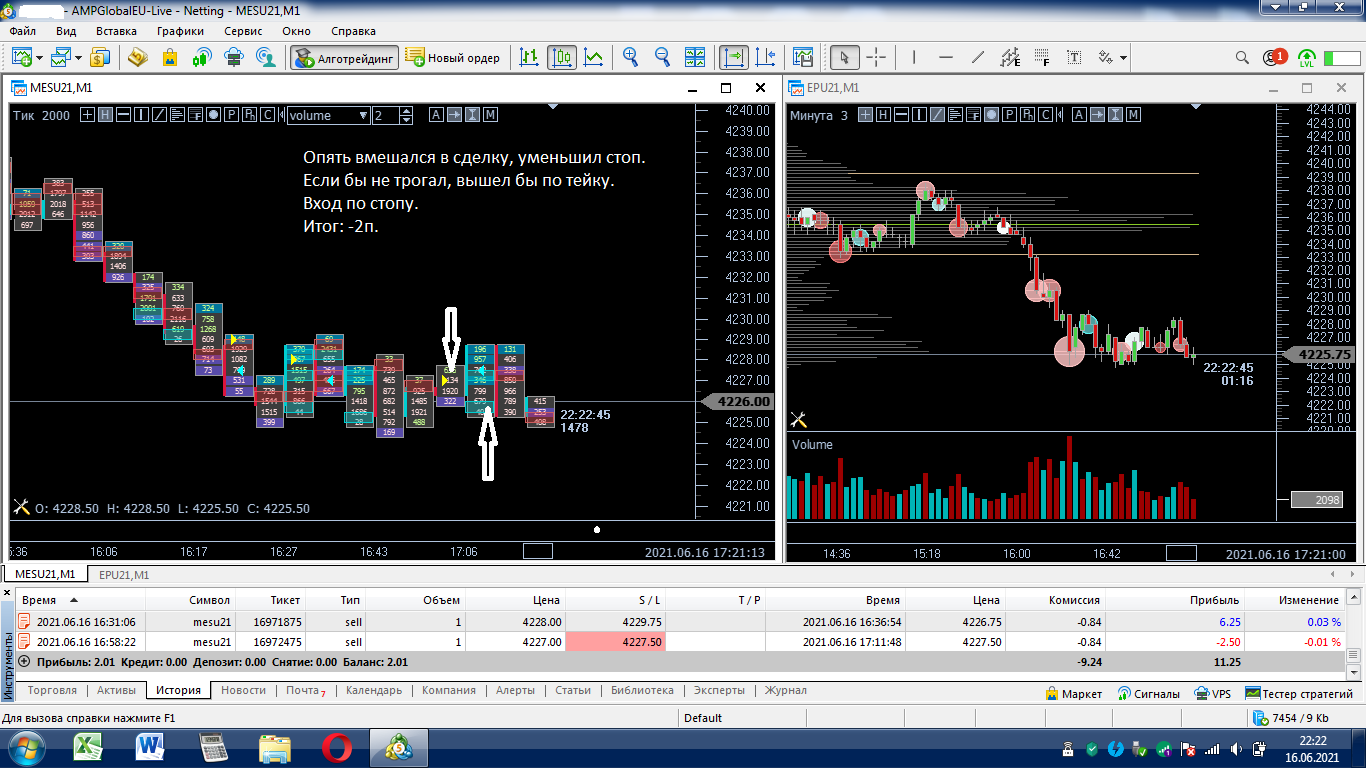
Task: Click the green LVL connection icon
Action: point(1307,57)
